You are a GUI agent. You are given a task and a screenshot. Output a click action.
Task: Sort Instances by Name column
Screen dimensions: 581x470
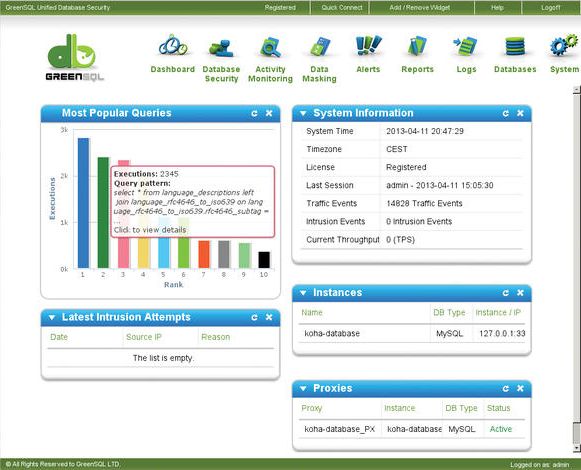[312, 313]
